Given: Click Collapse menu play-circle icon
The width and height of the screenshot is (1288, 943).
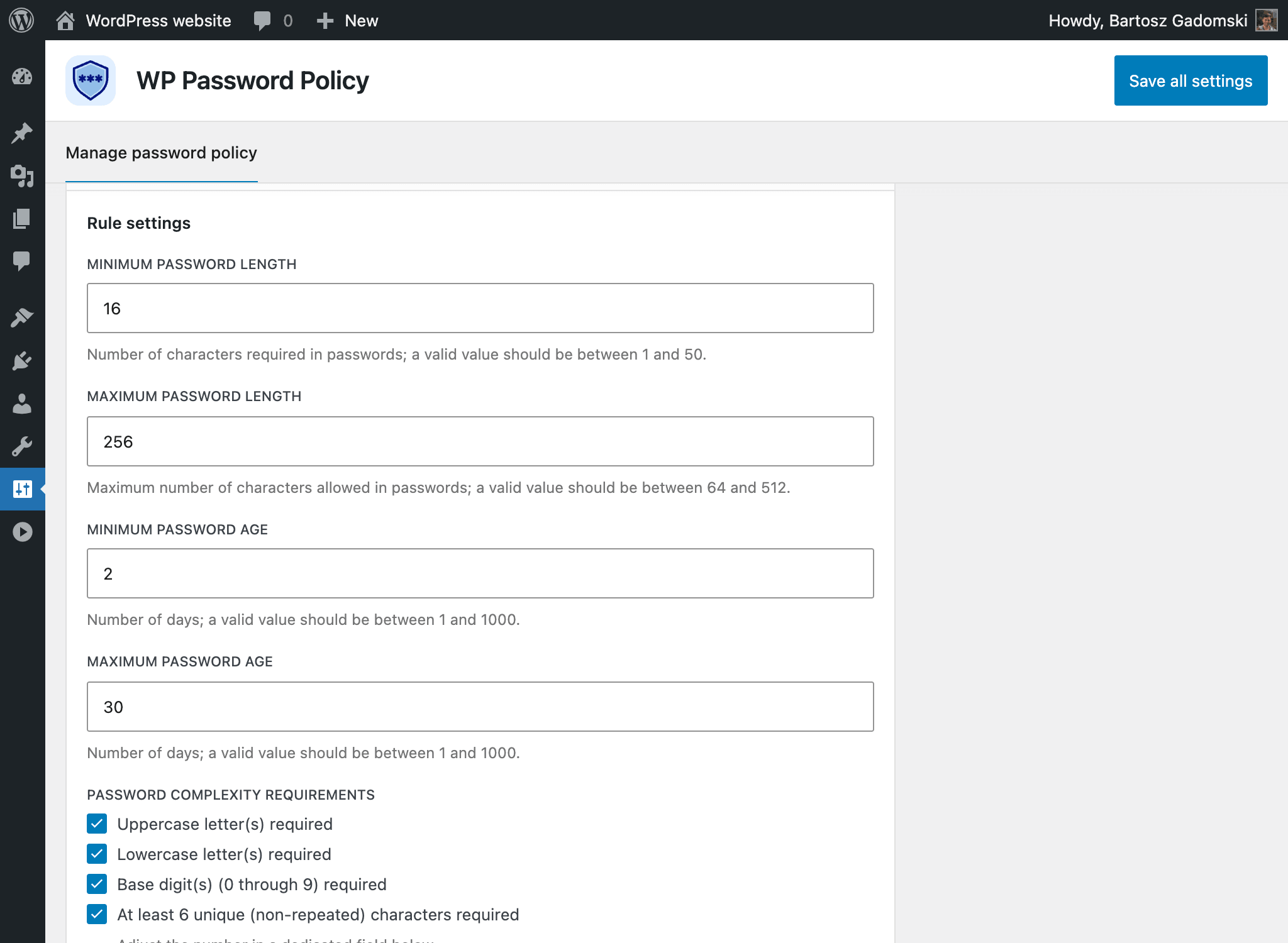Looking at the screenshot, I should tap(22, 532).
